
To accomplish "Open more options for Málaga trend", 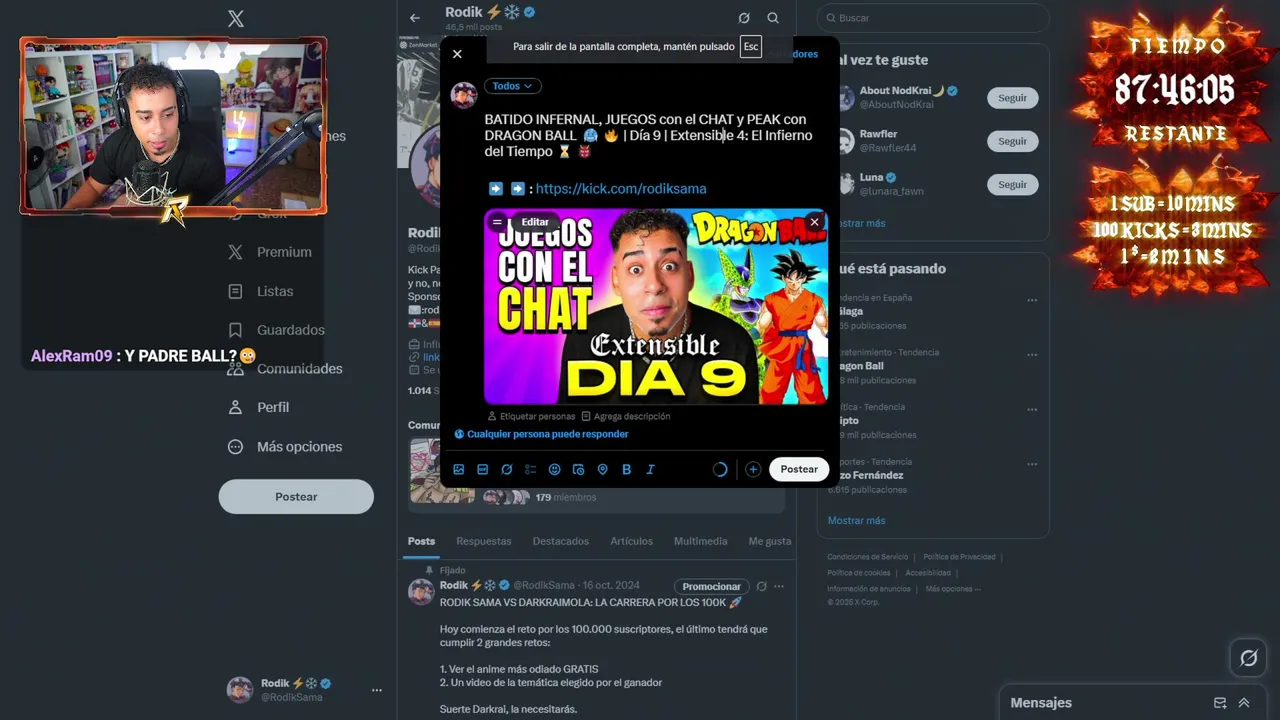I will 1032,300.
